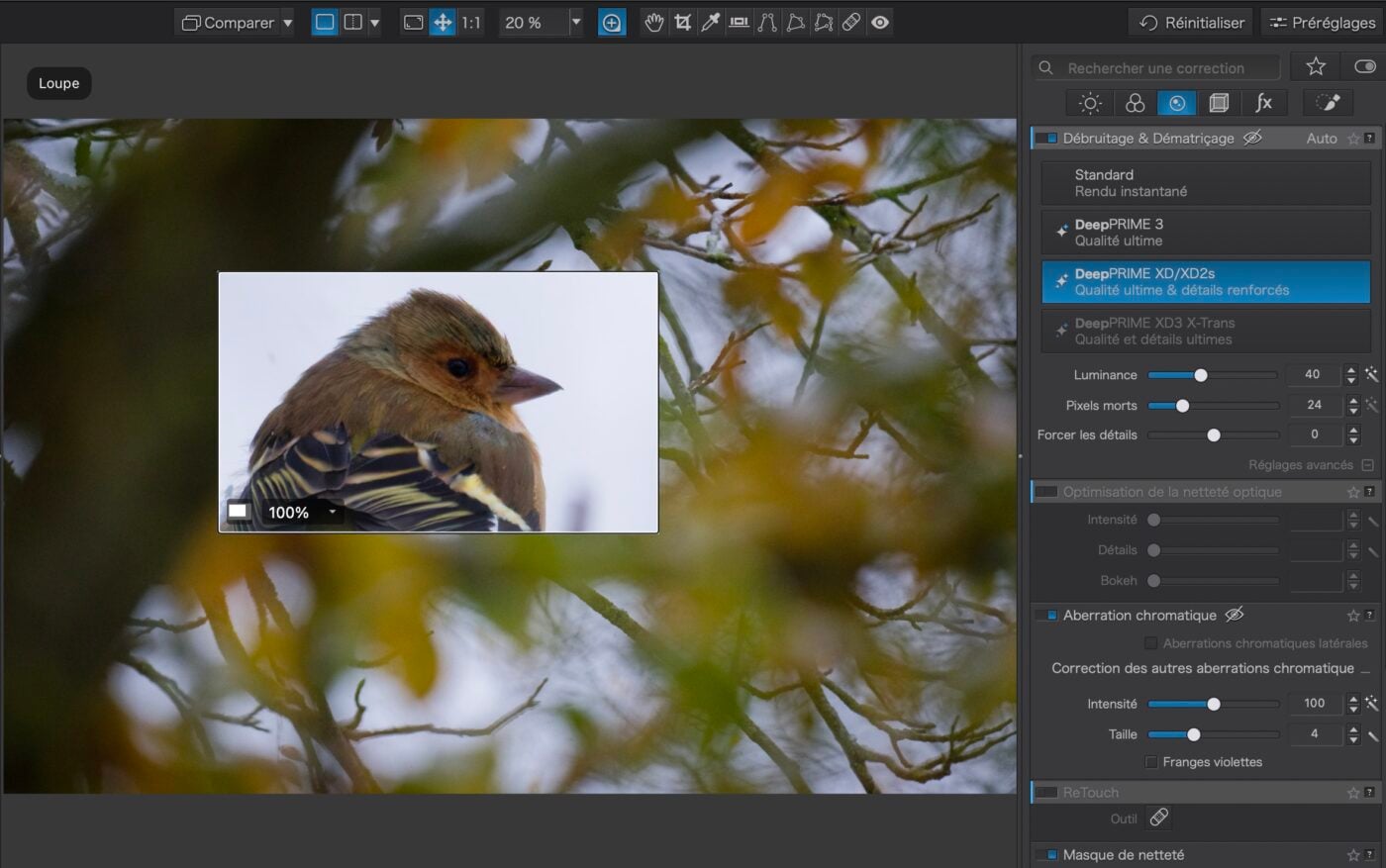Select the ReTouch repair tool in the toolbar
This screenshot has width=1386, height=868.
coord(851,22)
